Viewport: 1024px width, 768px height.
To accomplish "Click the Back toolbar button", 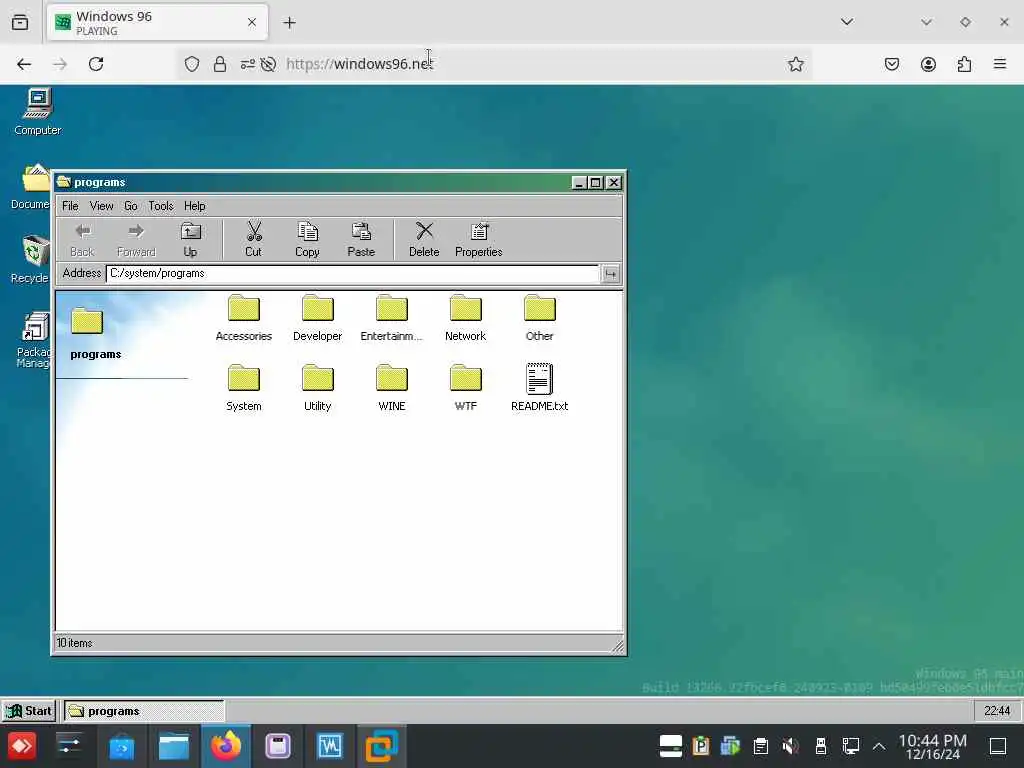I will pos(82,240).
